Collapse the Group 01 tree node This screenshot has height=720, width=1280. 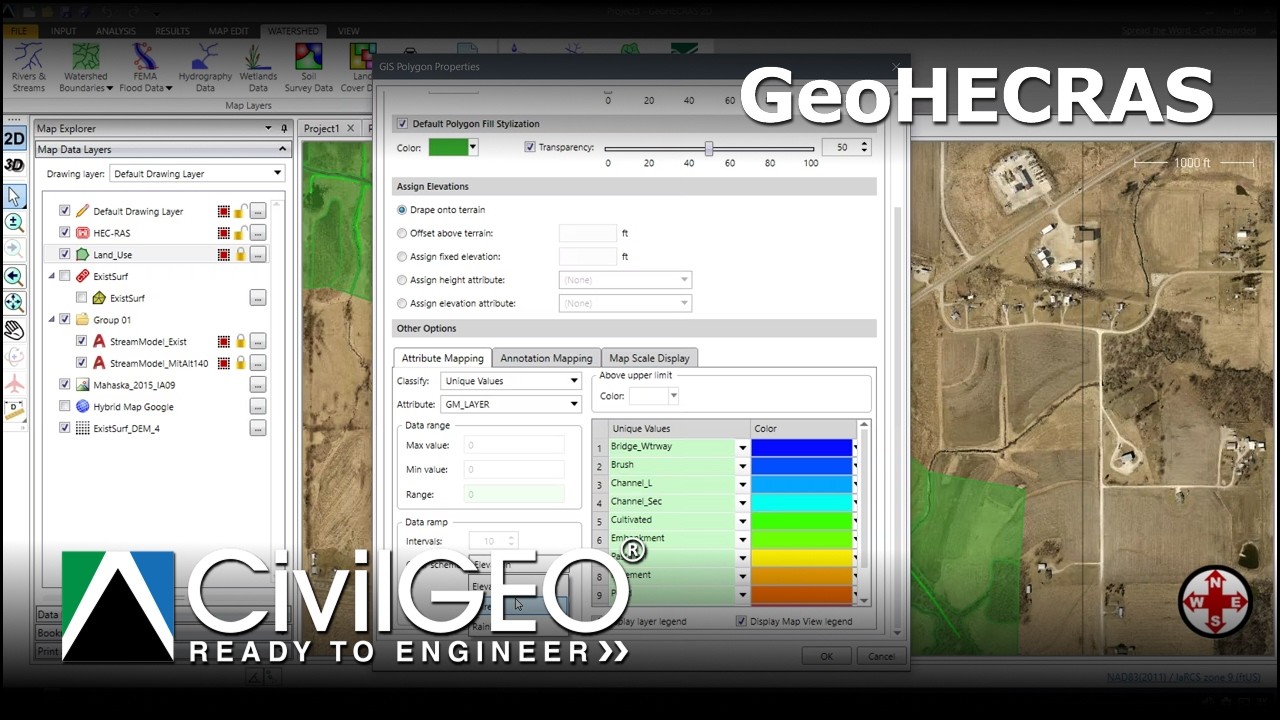(52, 320)
